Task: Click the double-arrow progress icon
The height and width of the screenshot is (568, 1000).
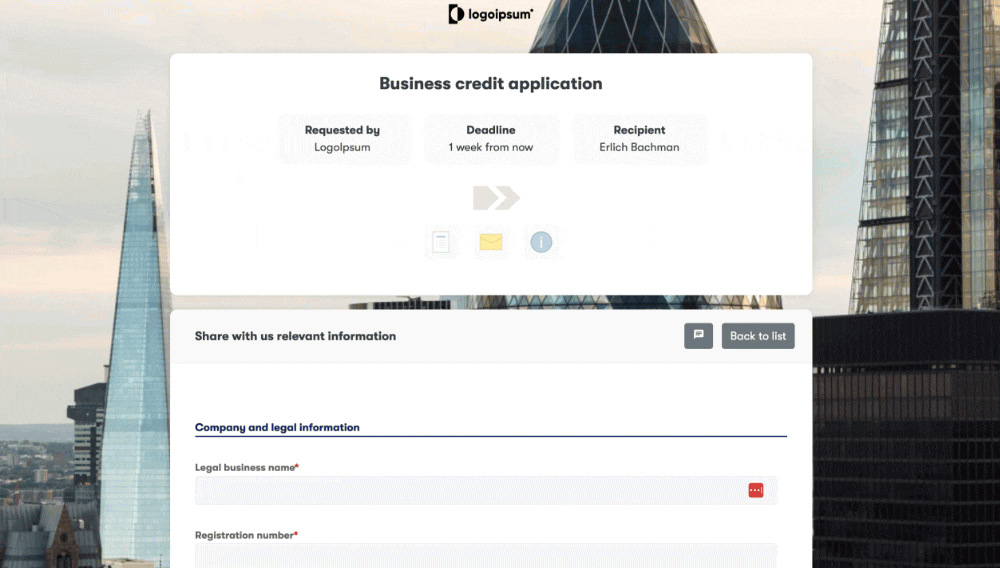Action: tap(496, 197)
